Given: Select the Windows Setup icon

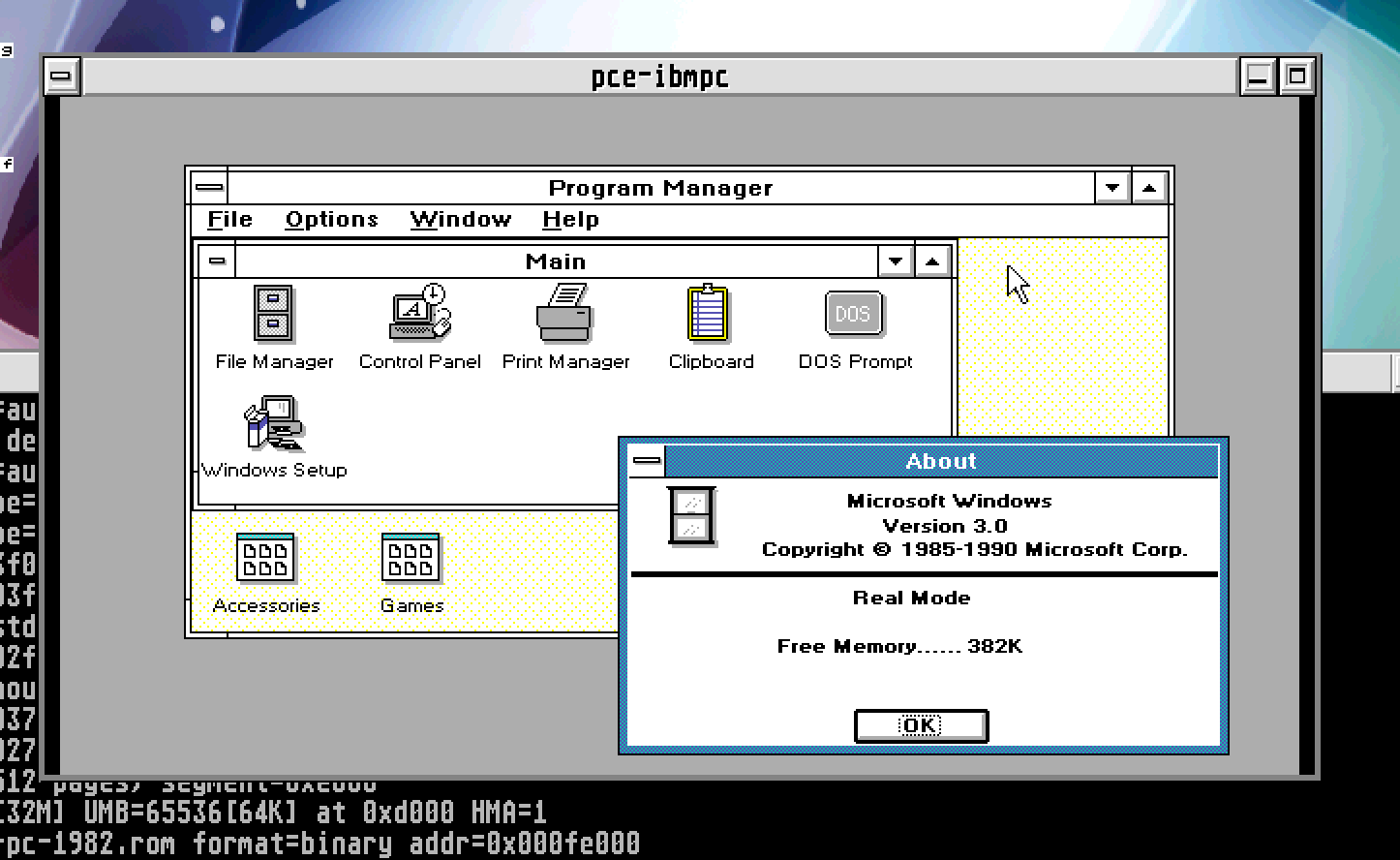Looking at the screenshot, I should tap(274, 423).
